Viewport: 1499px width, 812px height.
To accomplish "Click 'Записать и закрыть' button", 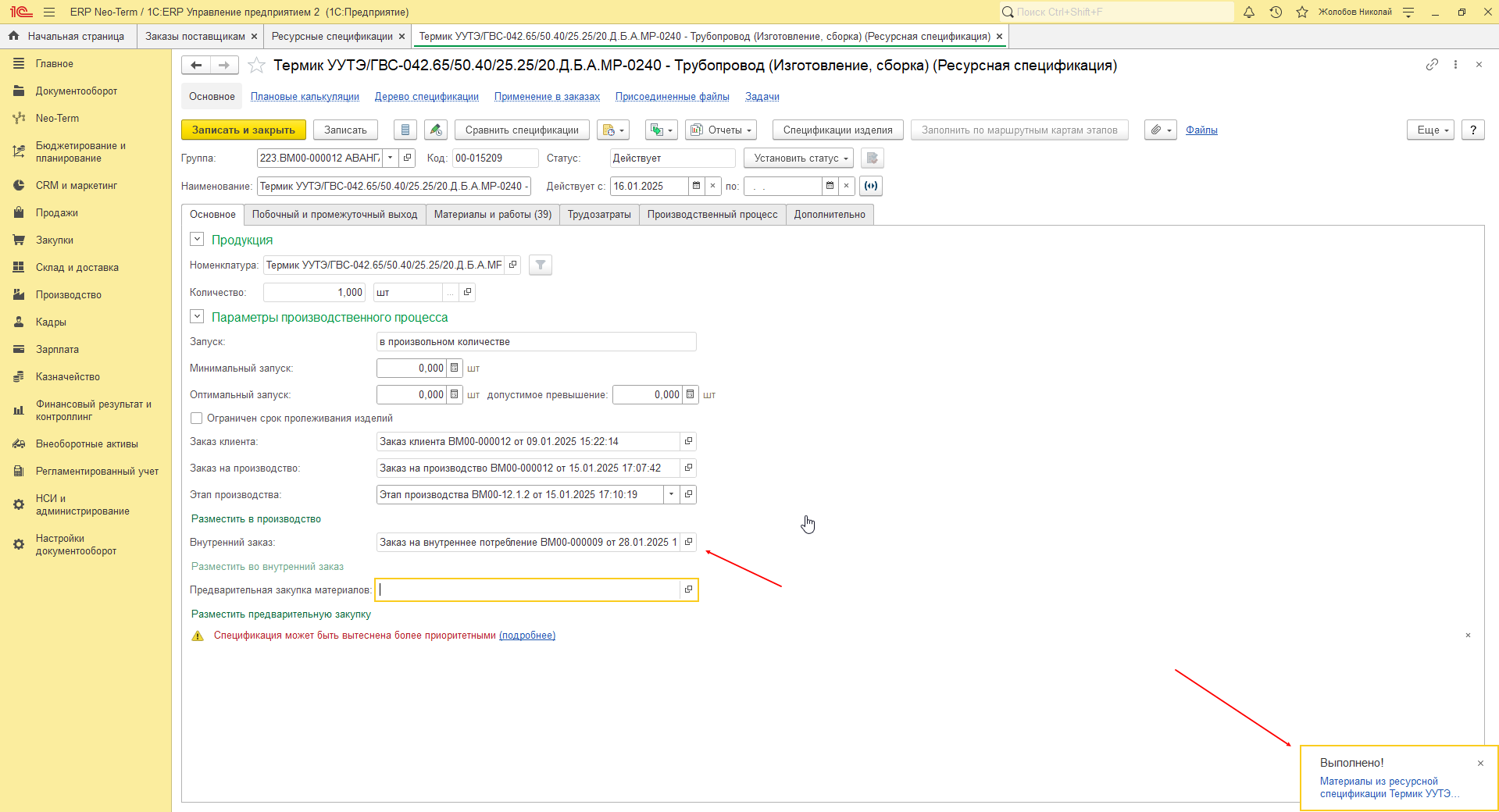I will [x=244, y=130].
